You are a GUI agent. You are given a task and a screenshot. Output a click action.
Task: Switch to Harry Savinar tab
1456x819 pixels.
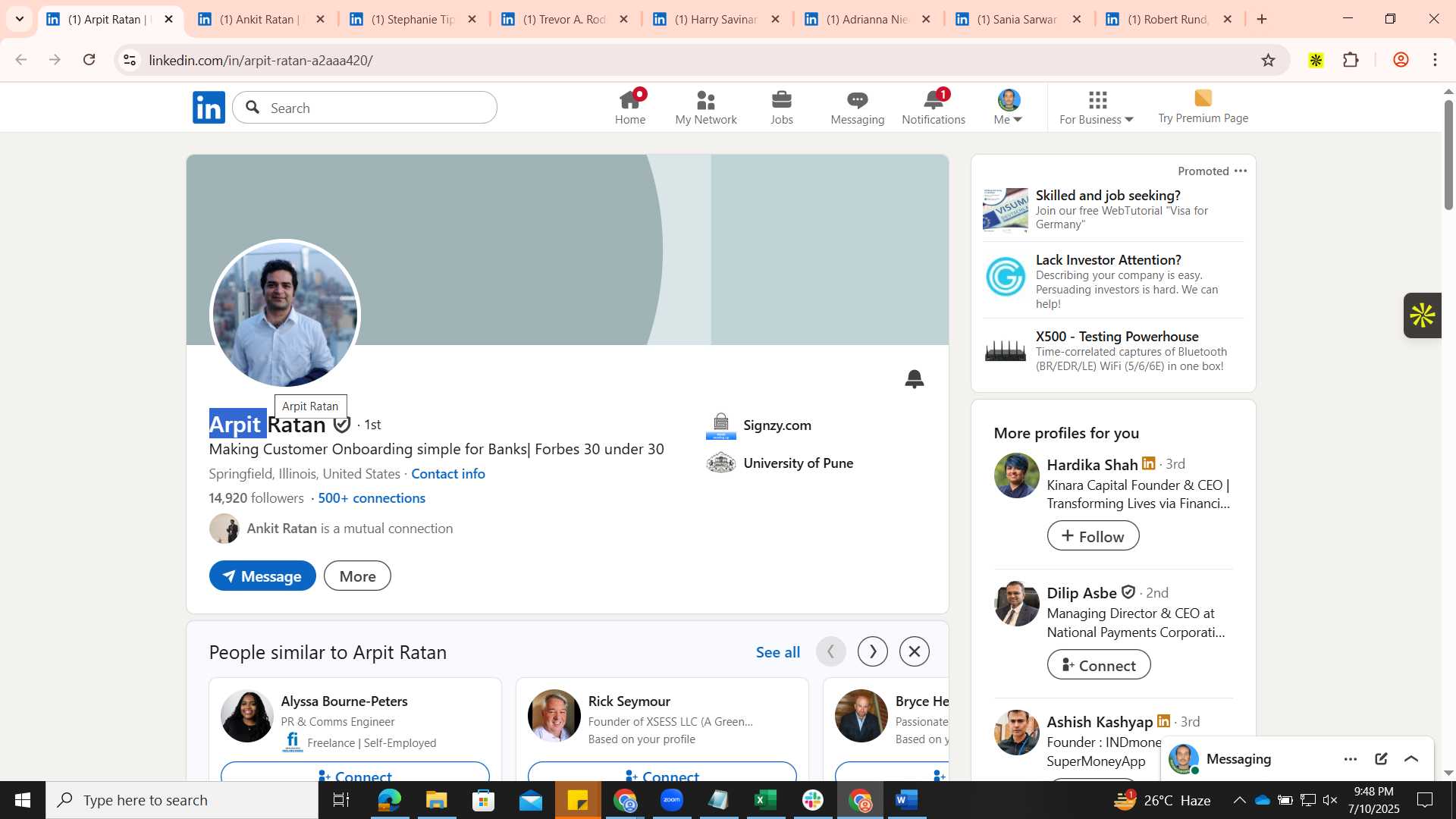[x=717, y=20]
